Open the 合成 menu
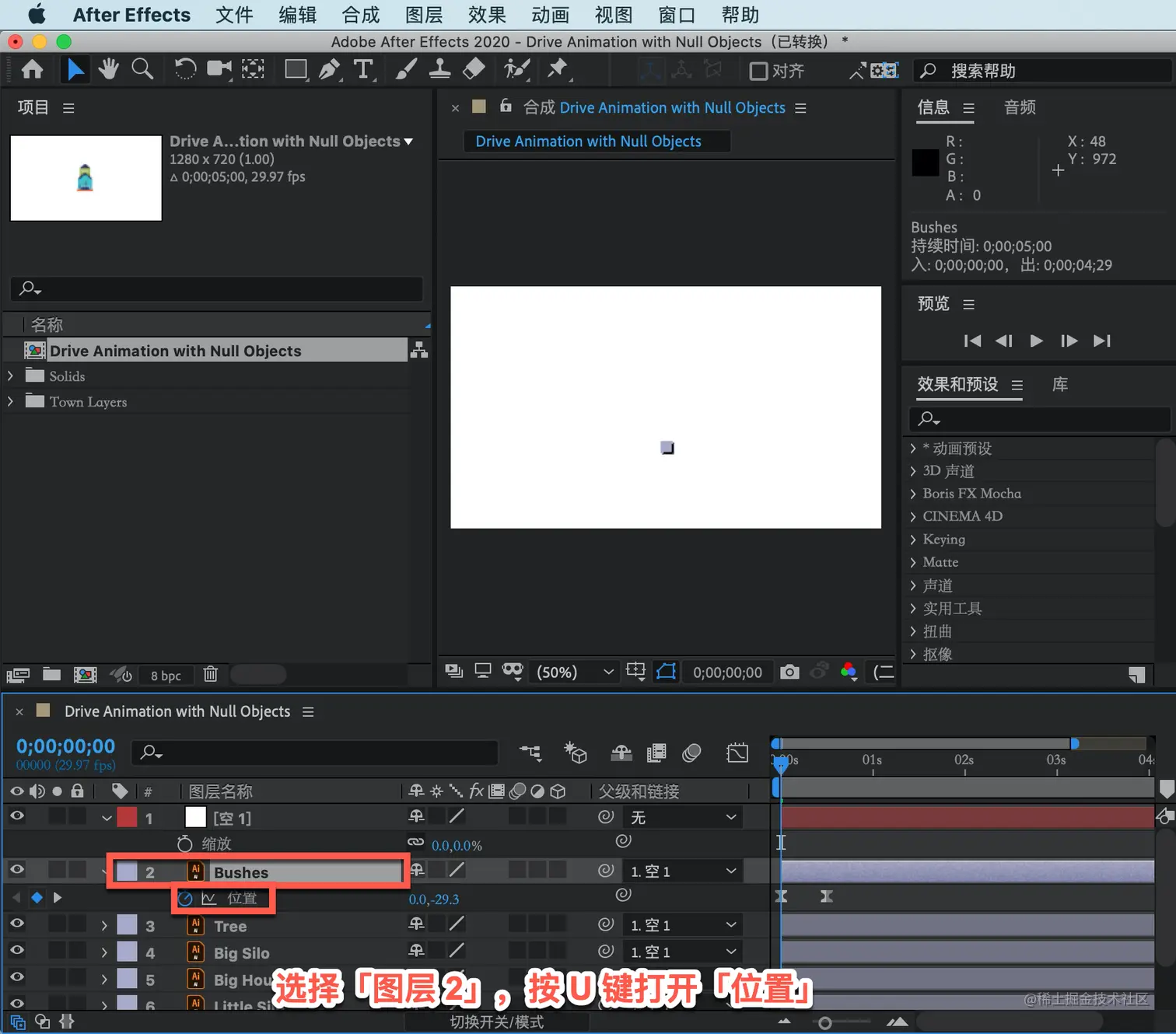The height and width of the screenshot is (1034, 1176). [361, 15]
